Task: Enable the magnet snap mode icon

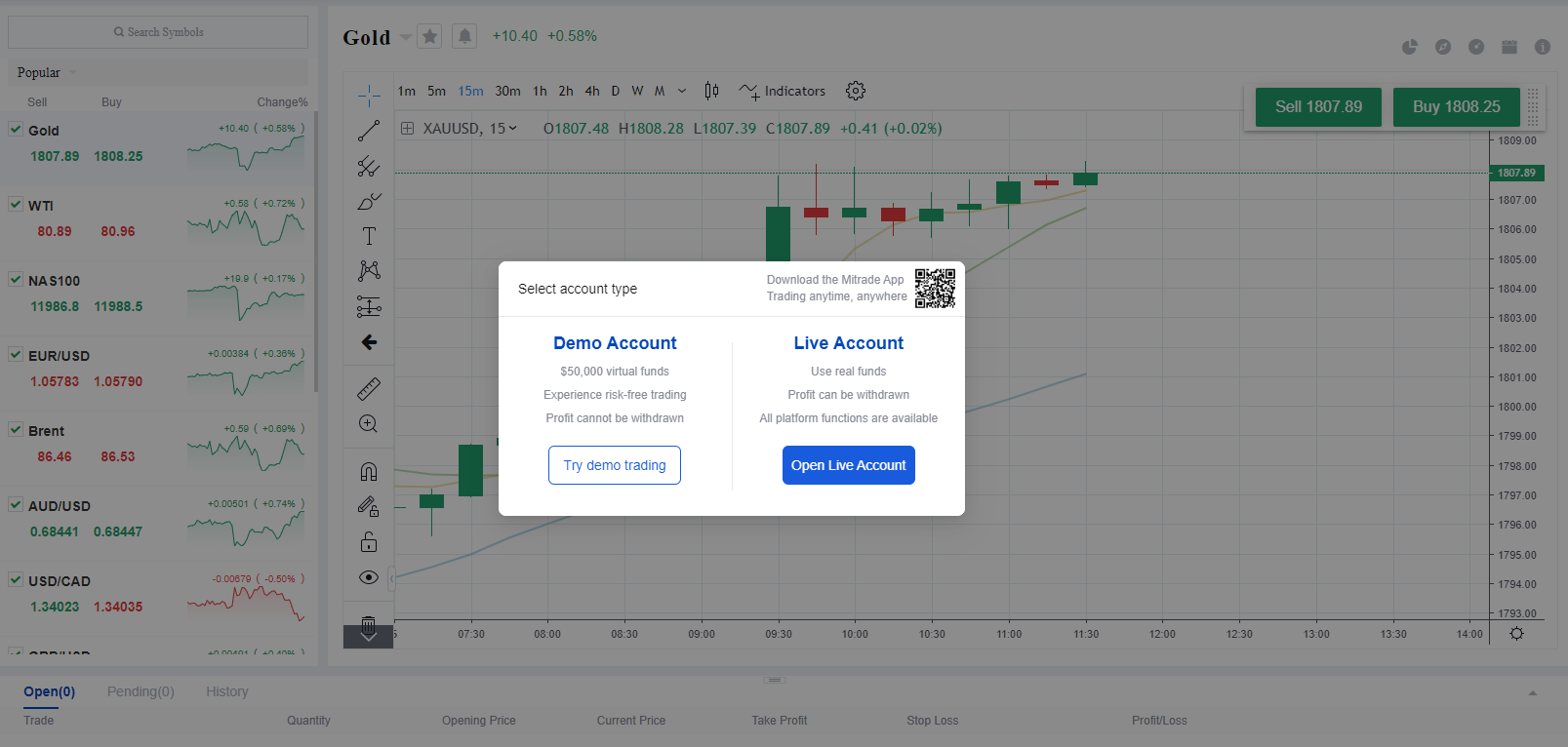Action: (x=369, y=472)
